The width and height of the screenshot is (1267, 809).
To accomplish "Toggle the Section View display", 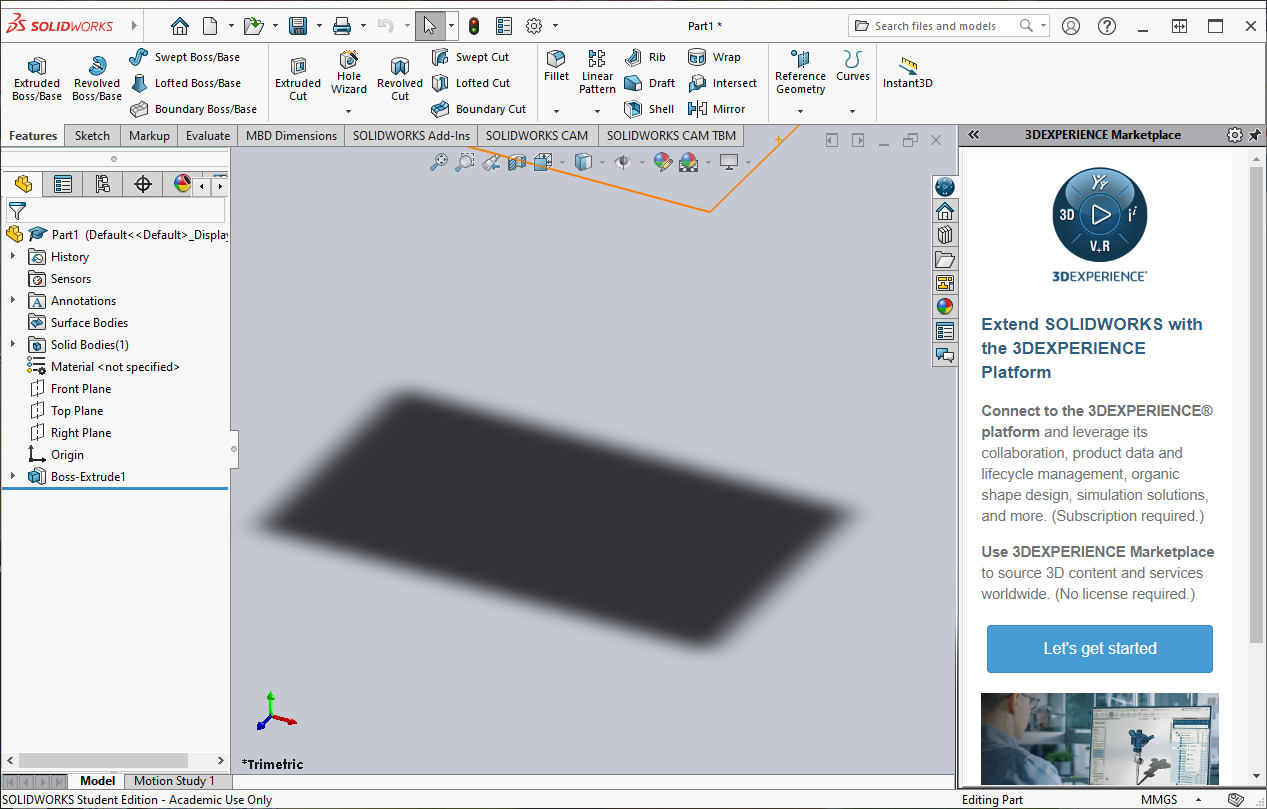I will (517, 162).
